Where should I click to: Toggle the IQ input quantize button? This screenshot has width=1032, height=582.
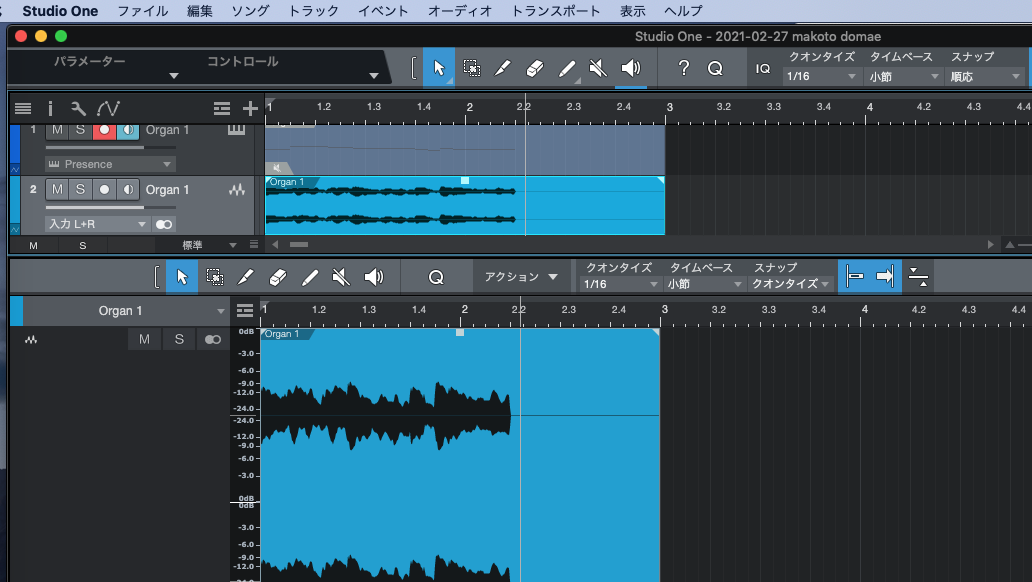tap(763, 68)
